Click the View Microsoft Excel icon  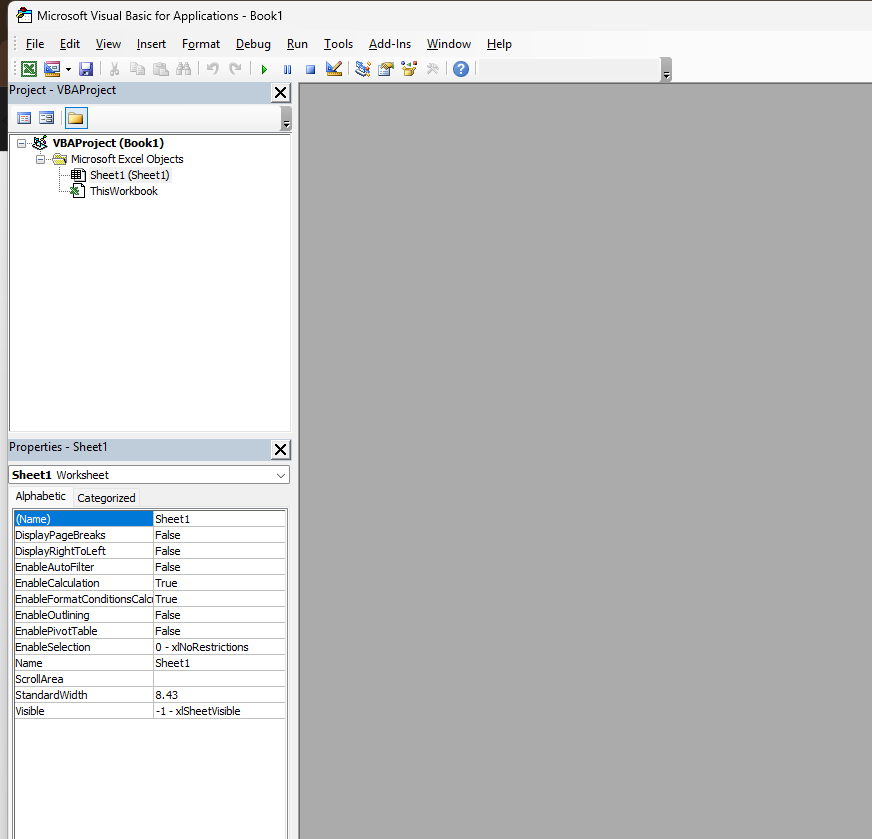click(28, 68)
